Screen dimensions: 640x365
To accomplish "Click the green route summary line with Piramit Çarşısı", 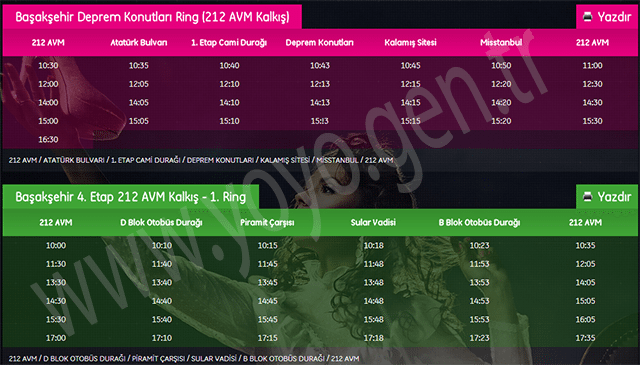I will [x=184, y=358].
